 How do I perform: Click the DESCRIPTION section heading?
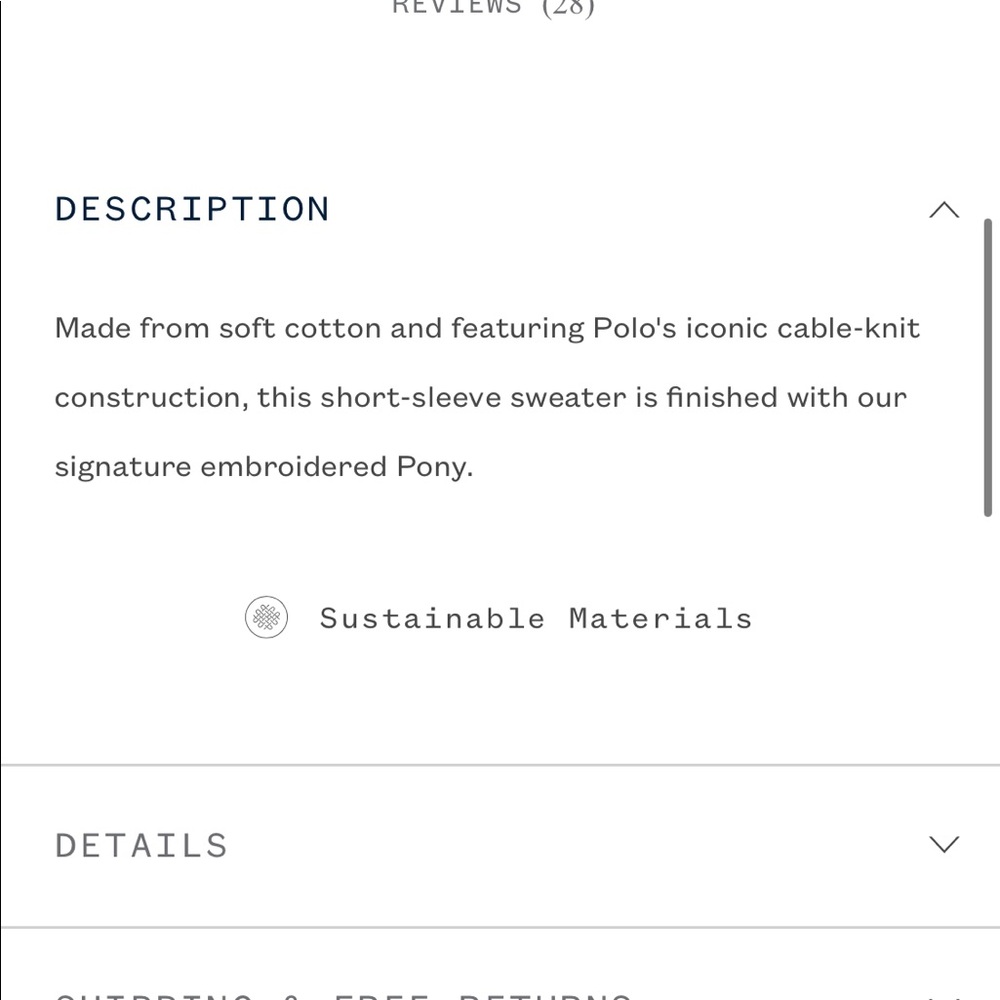192,209
